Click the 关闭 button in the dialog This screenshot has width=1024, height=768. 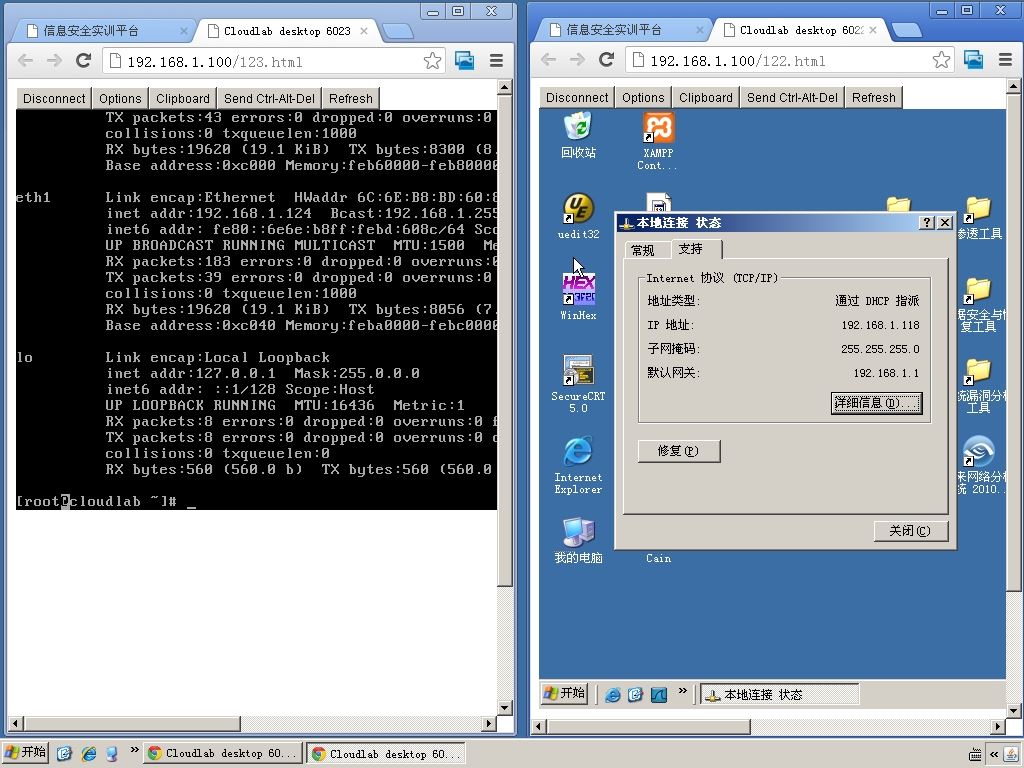coord(910,530)
